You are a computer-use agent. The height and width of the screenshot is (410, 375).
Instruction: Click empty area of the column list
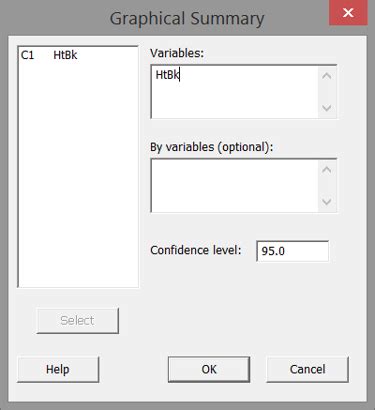click(x=78, y=173)
